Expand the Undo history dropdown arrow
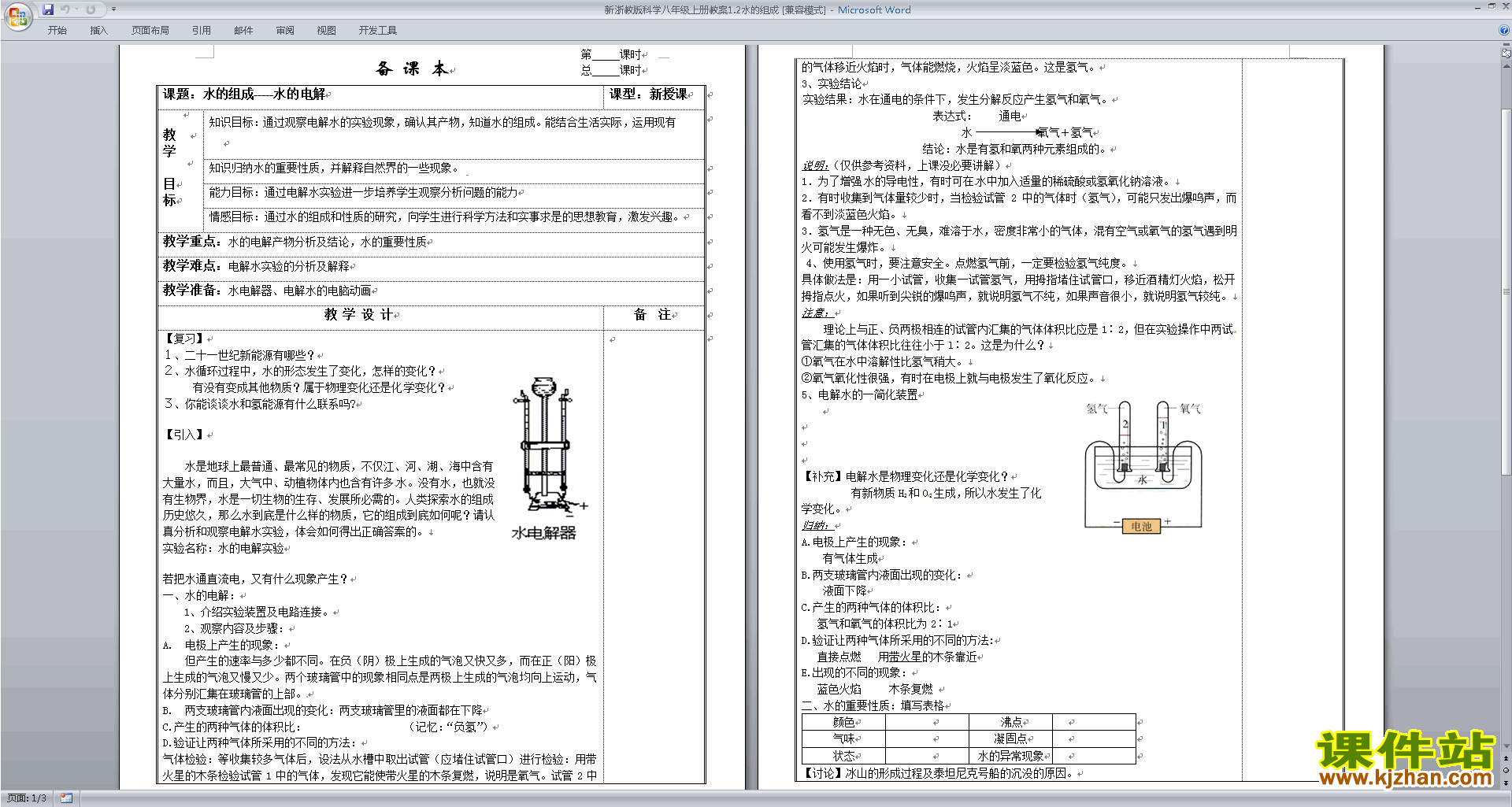 tap(76, 9)
